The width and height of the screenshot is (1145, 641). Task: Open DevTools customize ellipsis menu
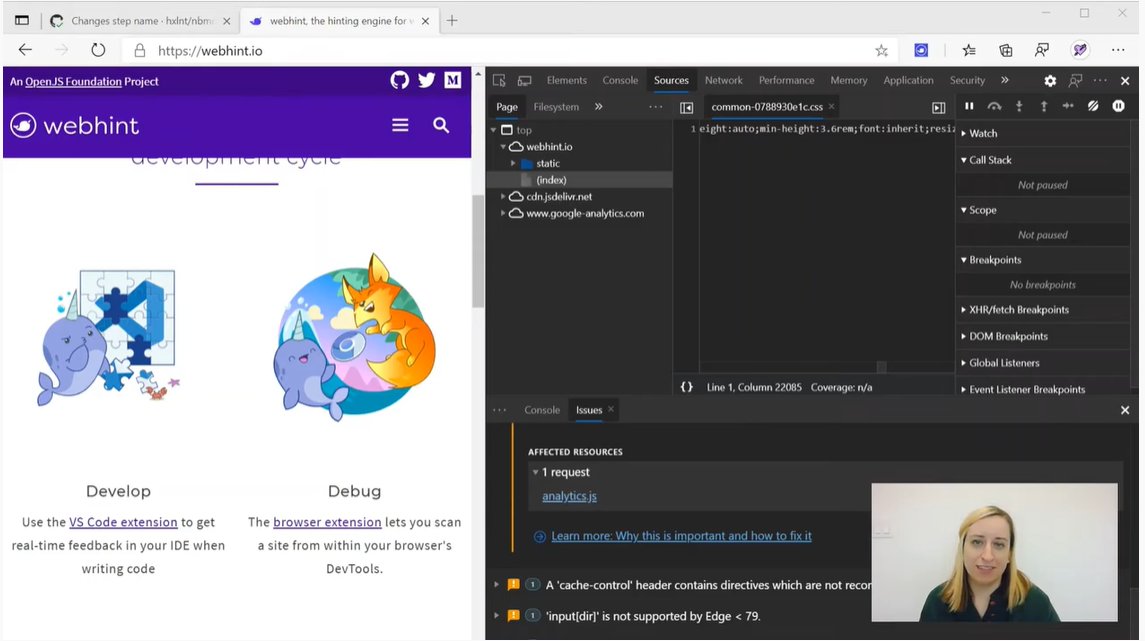(1100, 80)
